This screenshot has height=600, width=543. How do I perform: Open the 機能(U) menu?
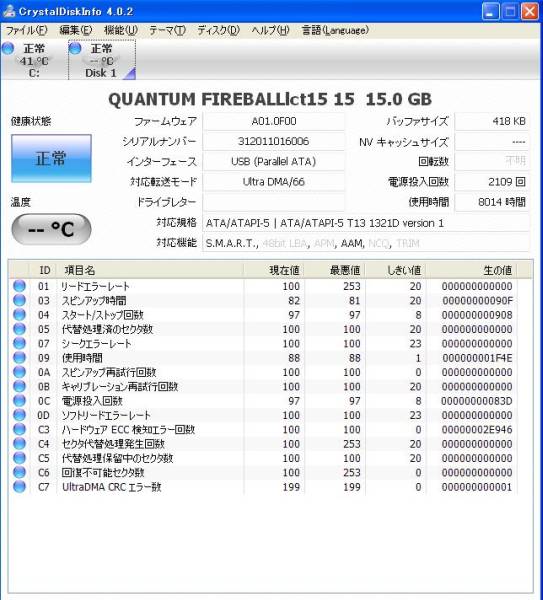(121, 30)
